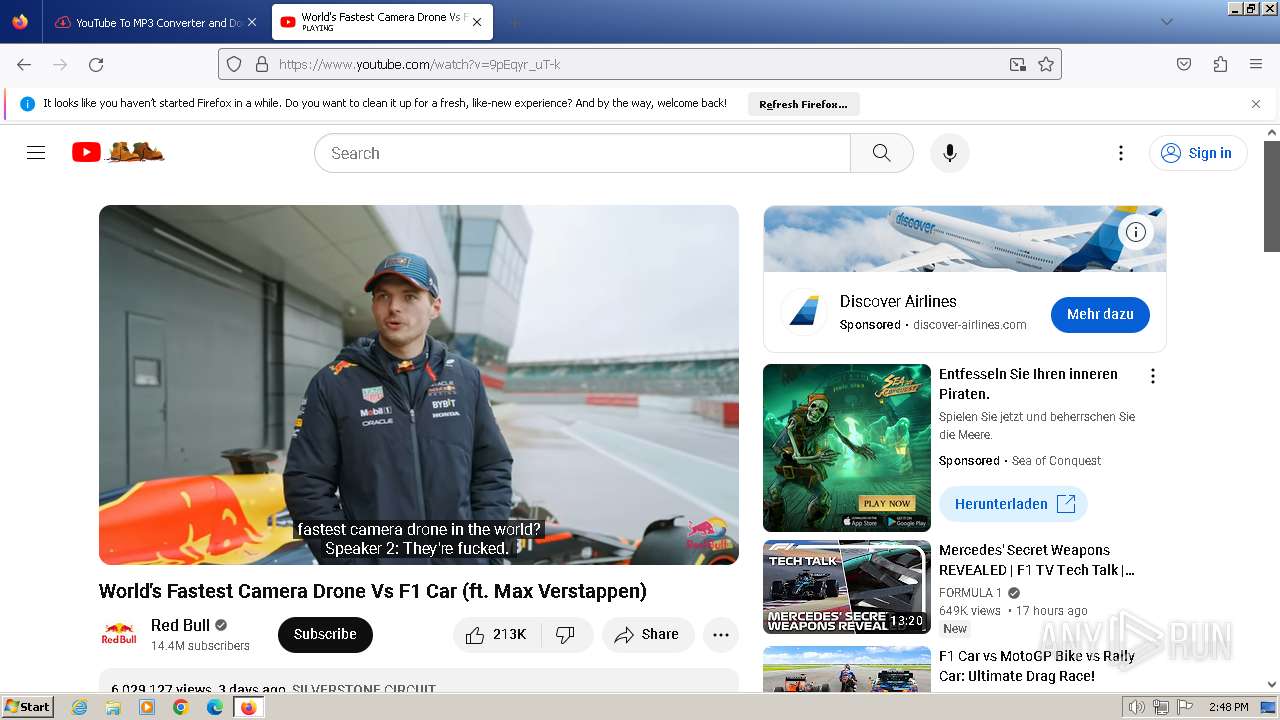
Task: Click the video title heading
Action: click(373, 591)
